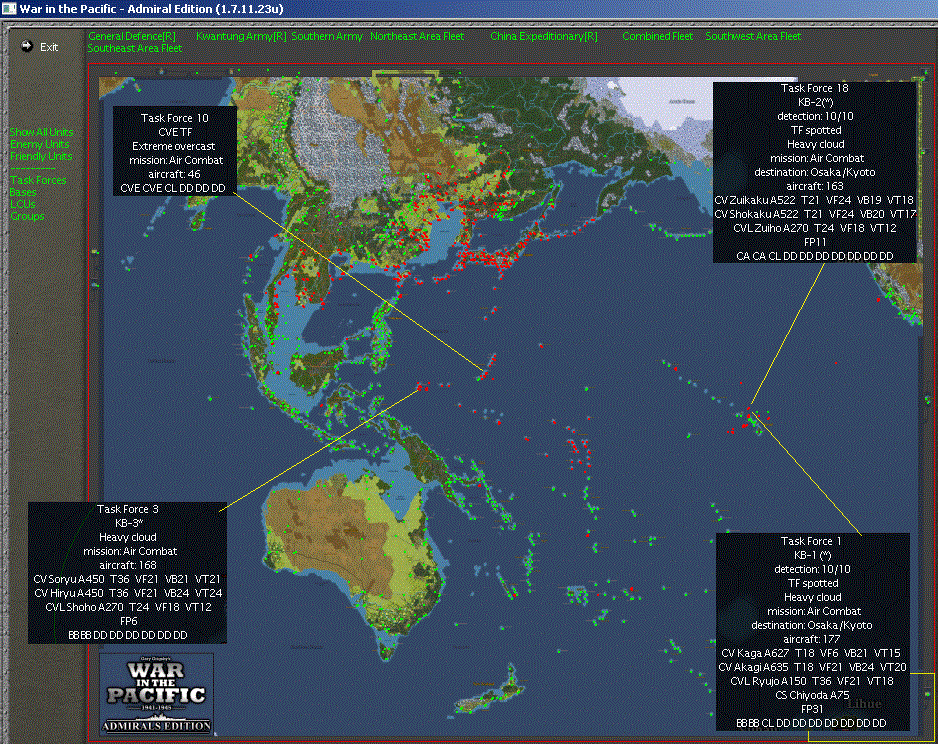This screenshot has height=744, width=938.
Task: Select Southeast Area Fleet command
Action: 135,48
